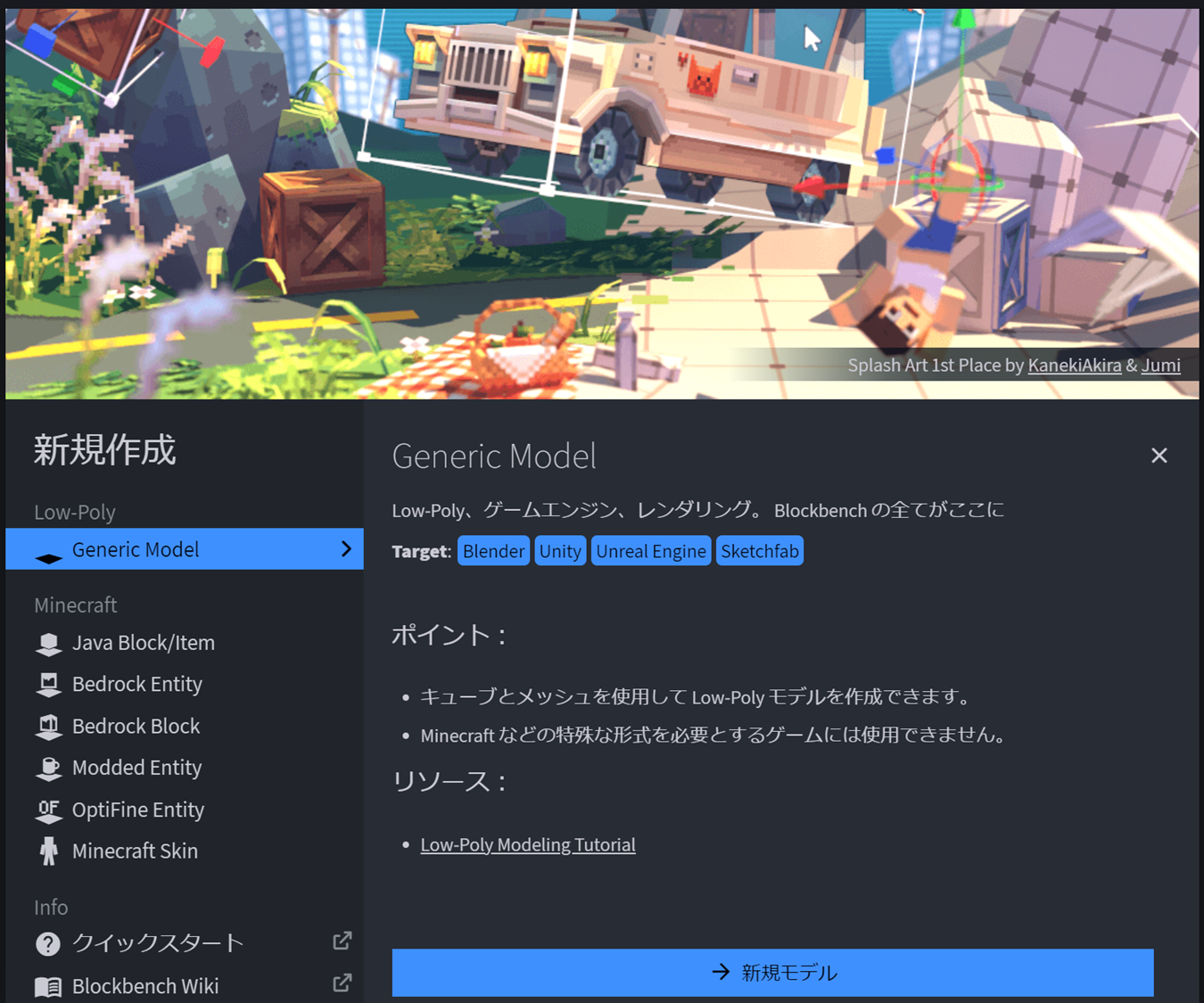Click the external-link icon beside Blockbench Wiki

(342, 982)
